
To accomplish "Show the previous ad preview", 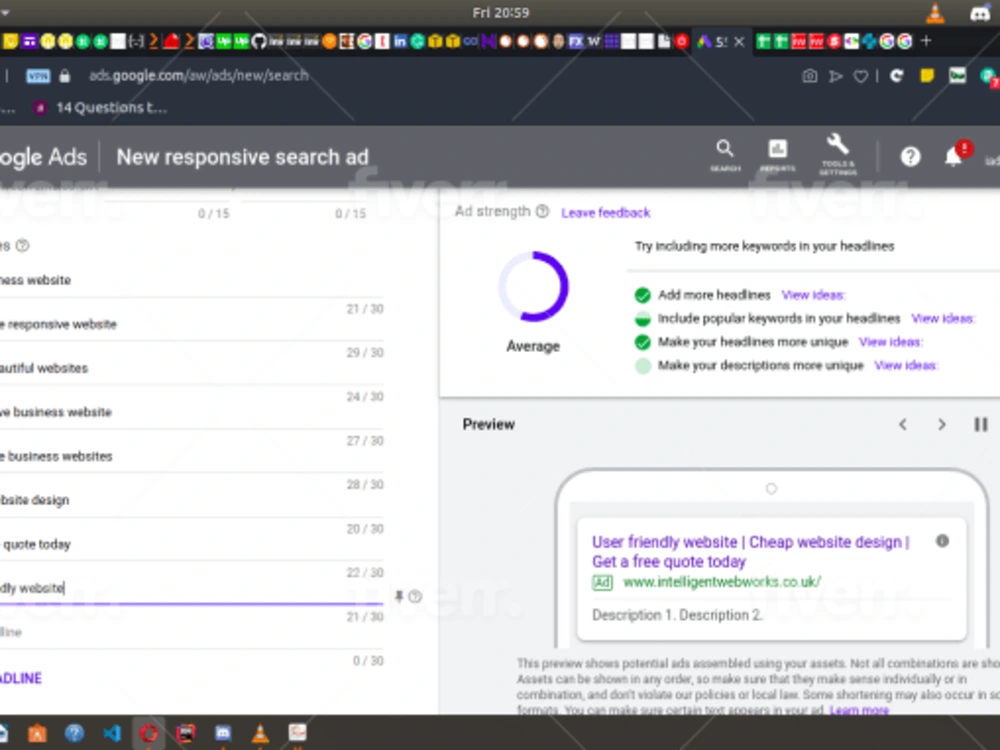I will 902,424.
